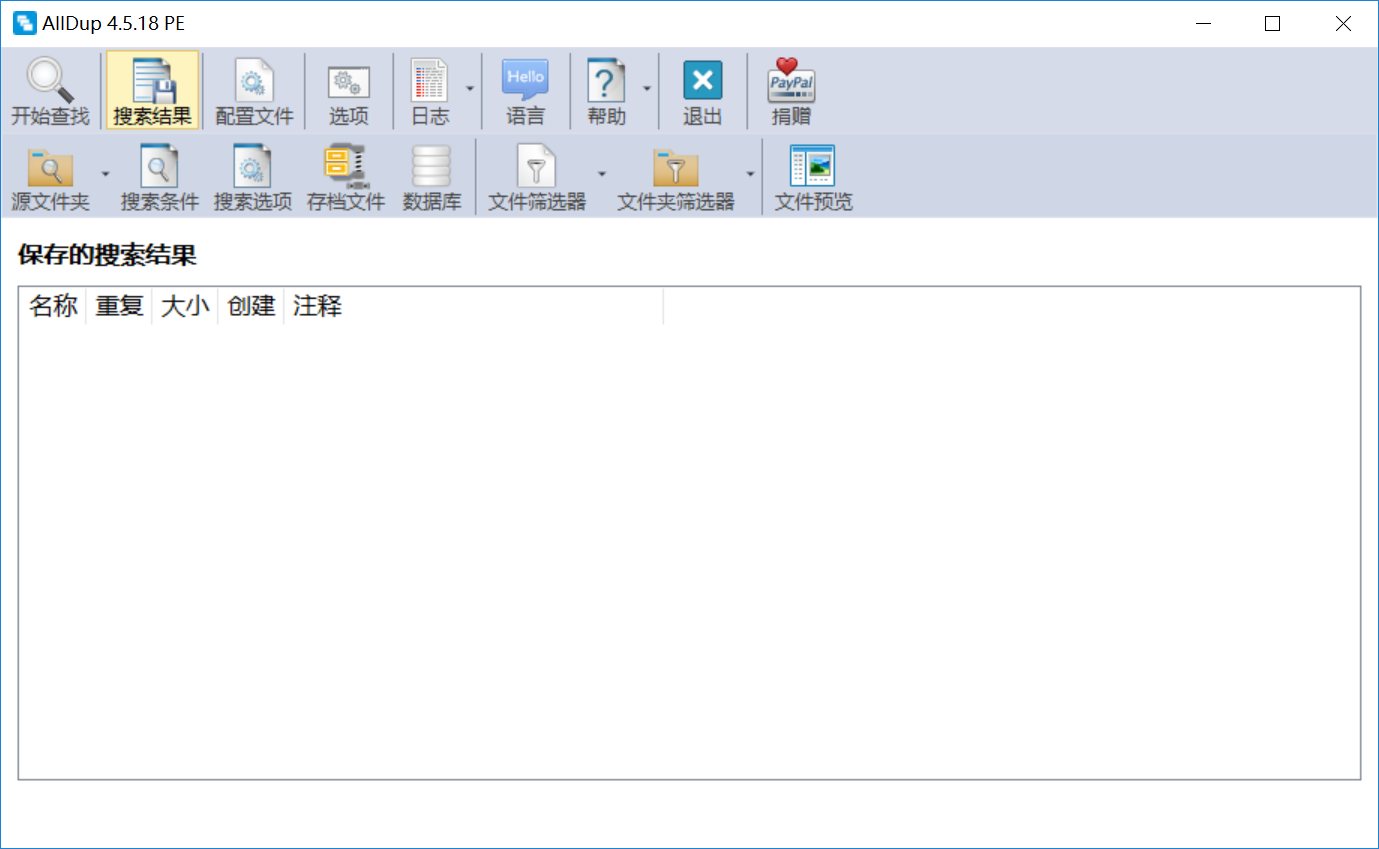Image resolution: width=1379 pixels, height=849 pixels.
Task: Sort by the 名称 column header
Action: point(53,306)
